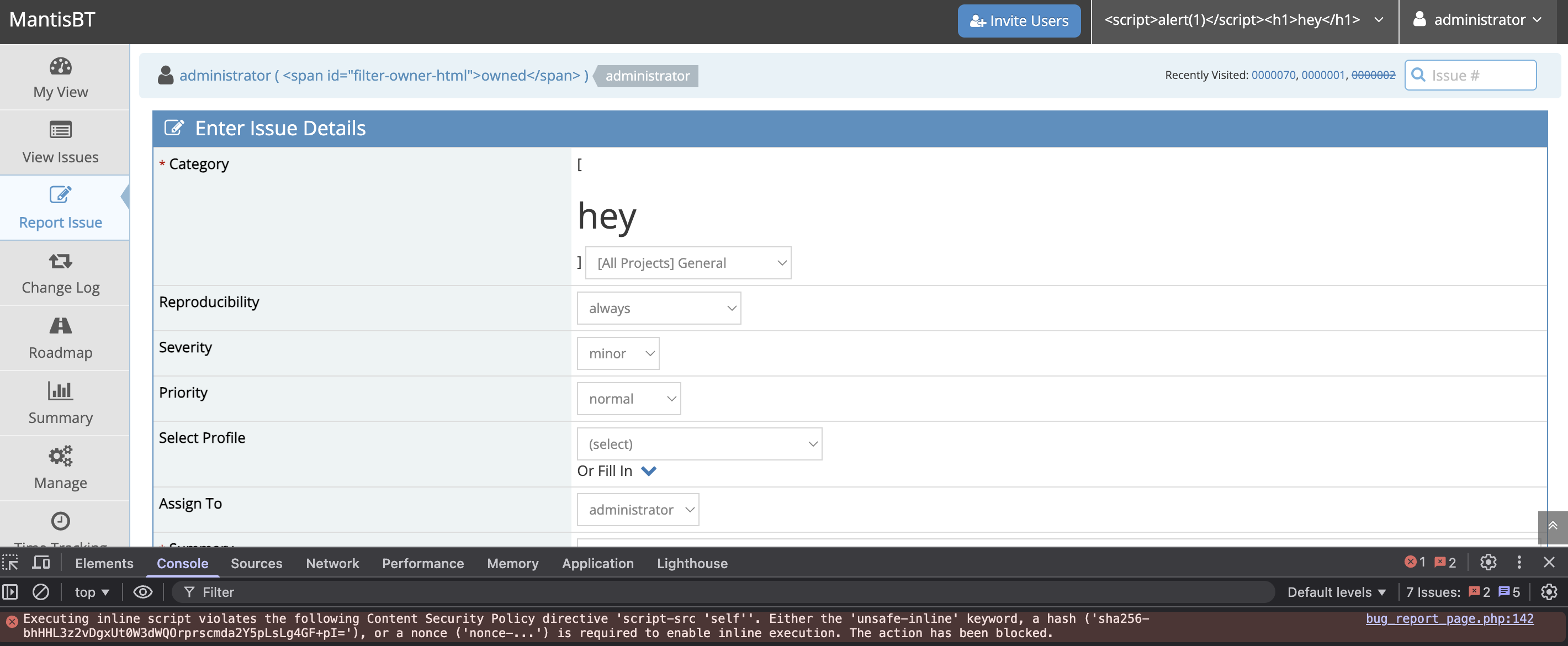This screenshot has width=1568, height=646.
Task: Open DevTools more options kebab menu
Action: (x=1519, y=563)
